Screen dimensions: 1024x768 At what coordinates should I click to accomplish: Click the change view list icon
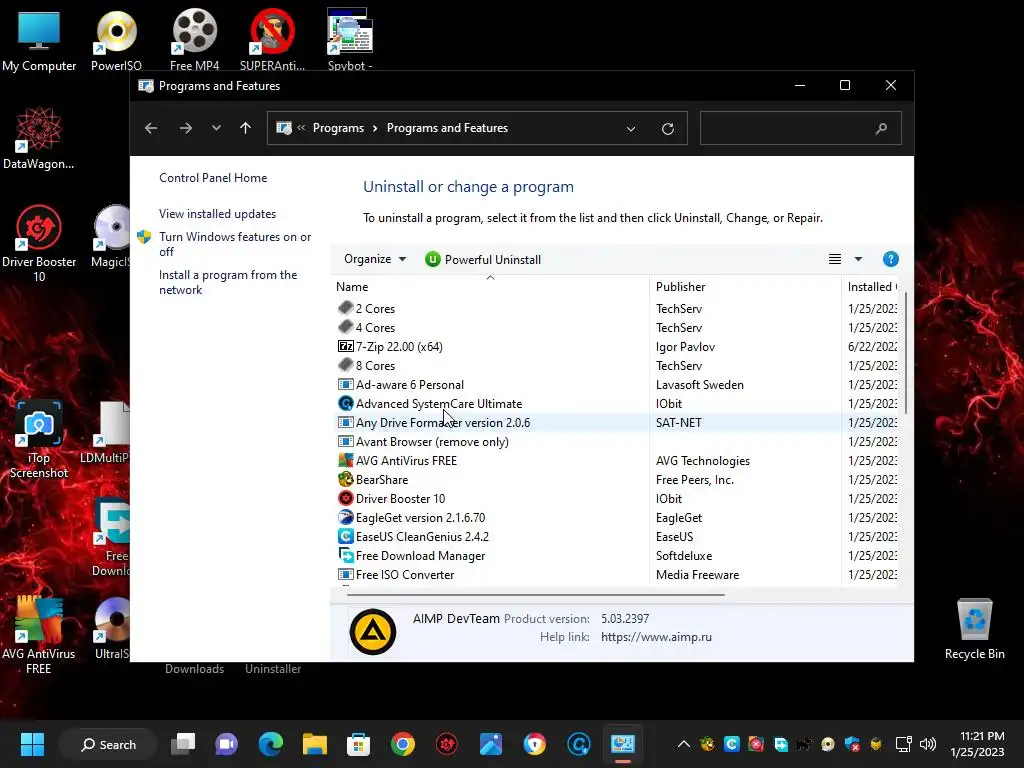[835, 259]
